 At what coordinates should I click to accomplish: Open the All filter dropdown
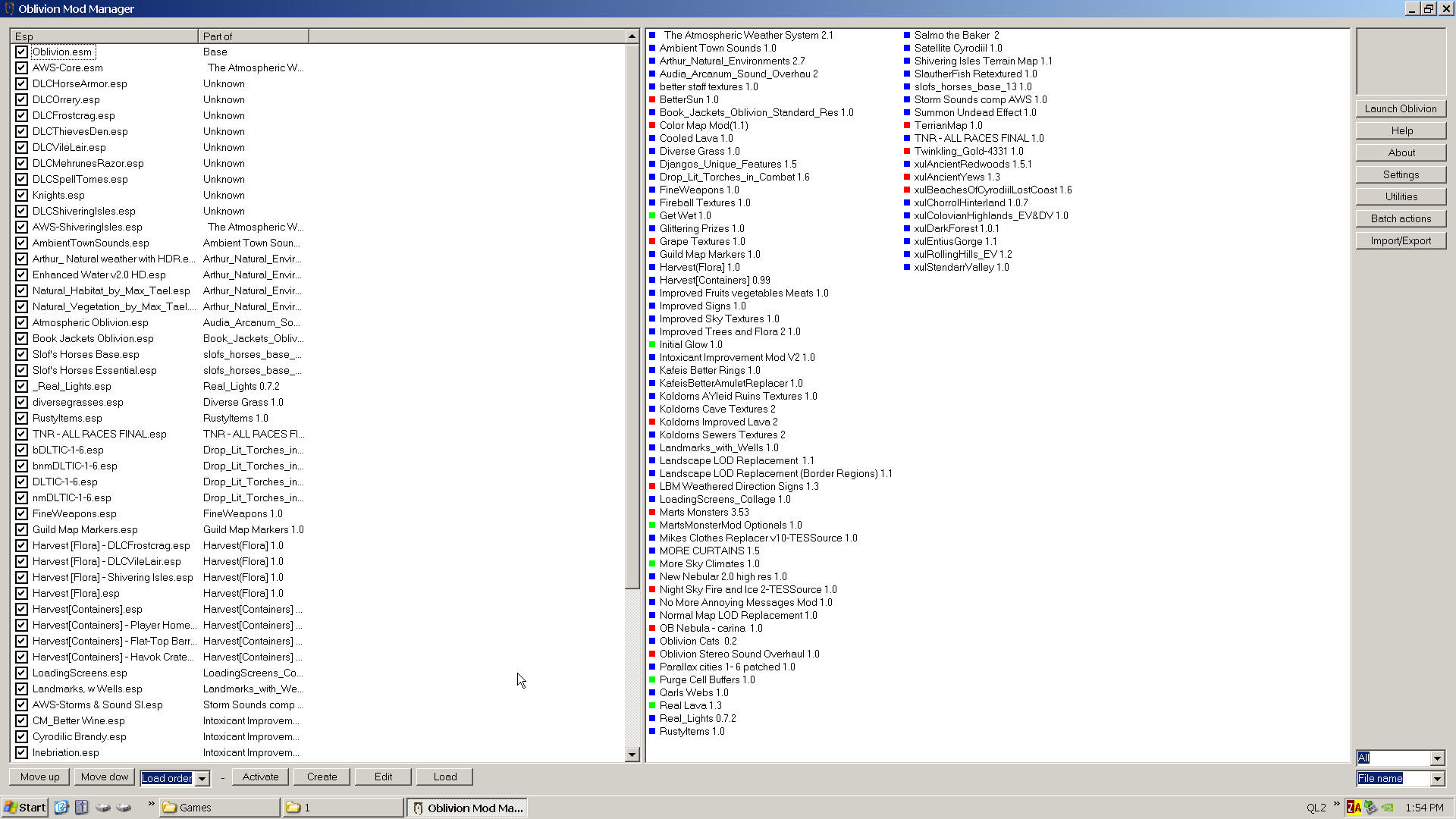[x=1437, y=758]
